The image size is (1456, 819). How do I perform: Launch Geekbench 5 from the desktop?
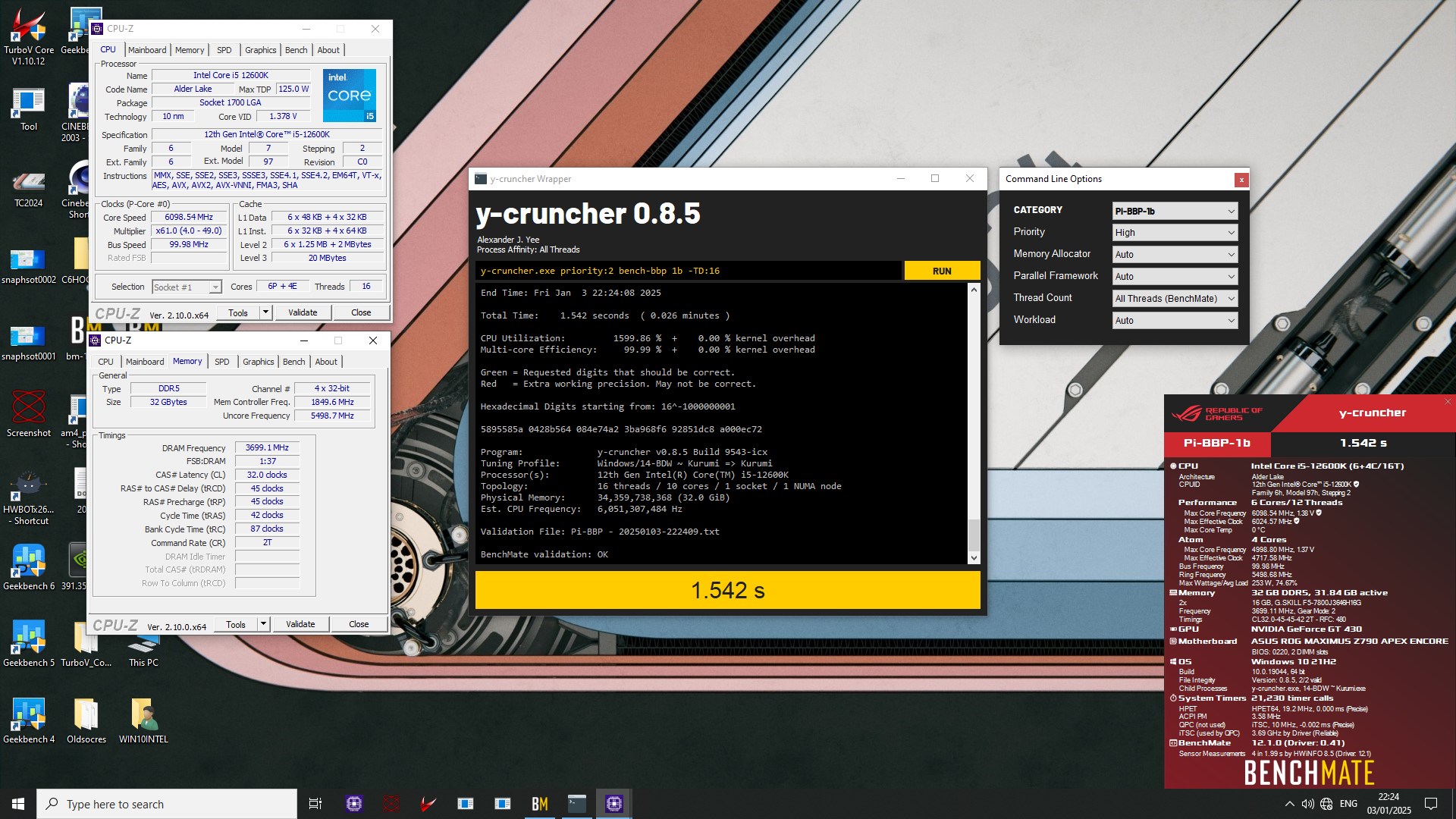(29, 644)
